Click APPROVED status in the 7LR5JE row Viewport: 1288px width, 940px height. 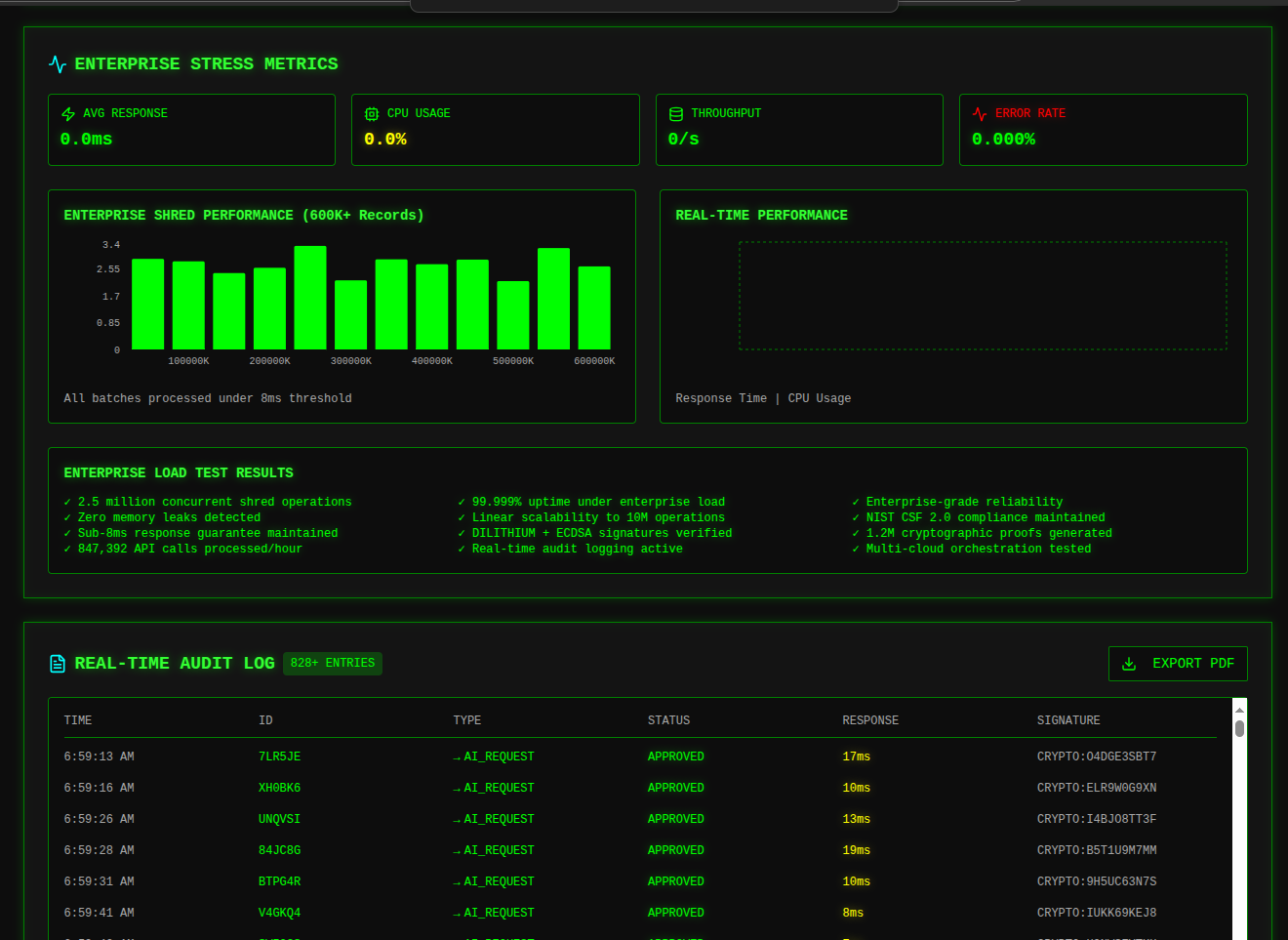point(676,756)
